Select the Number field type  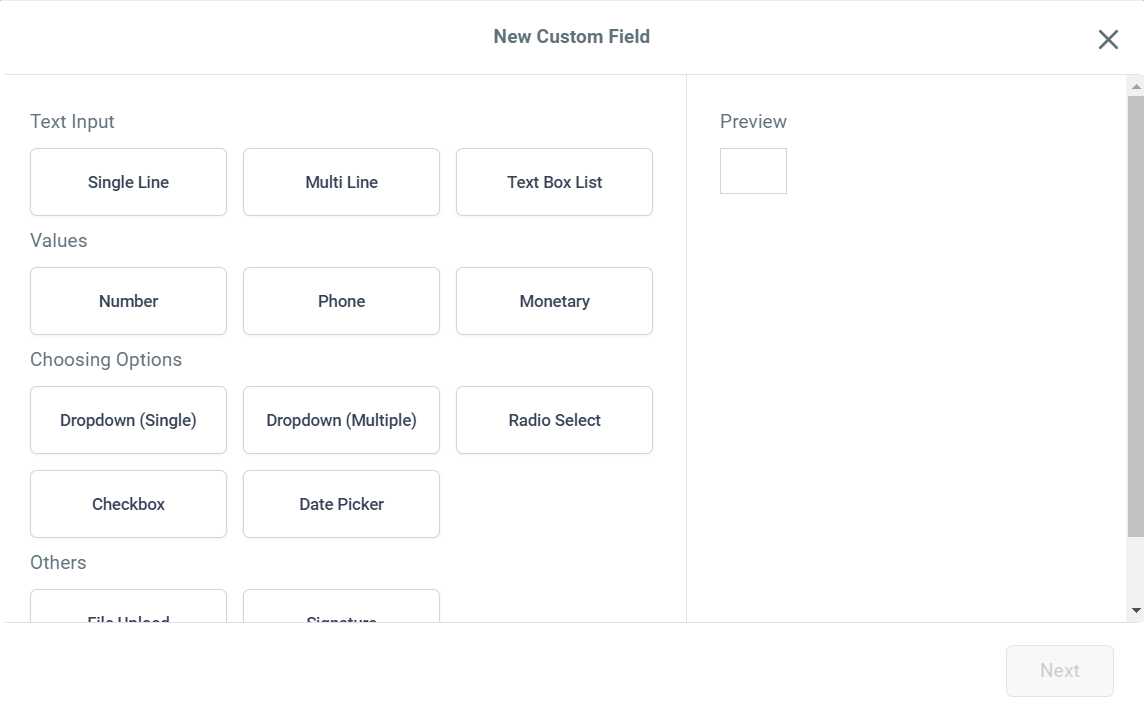click(128, 301)
